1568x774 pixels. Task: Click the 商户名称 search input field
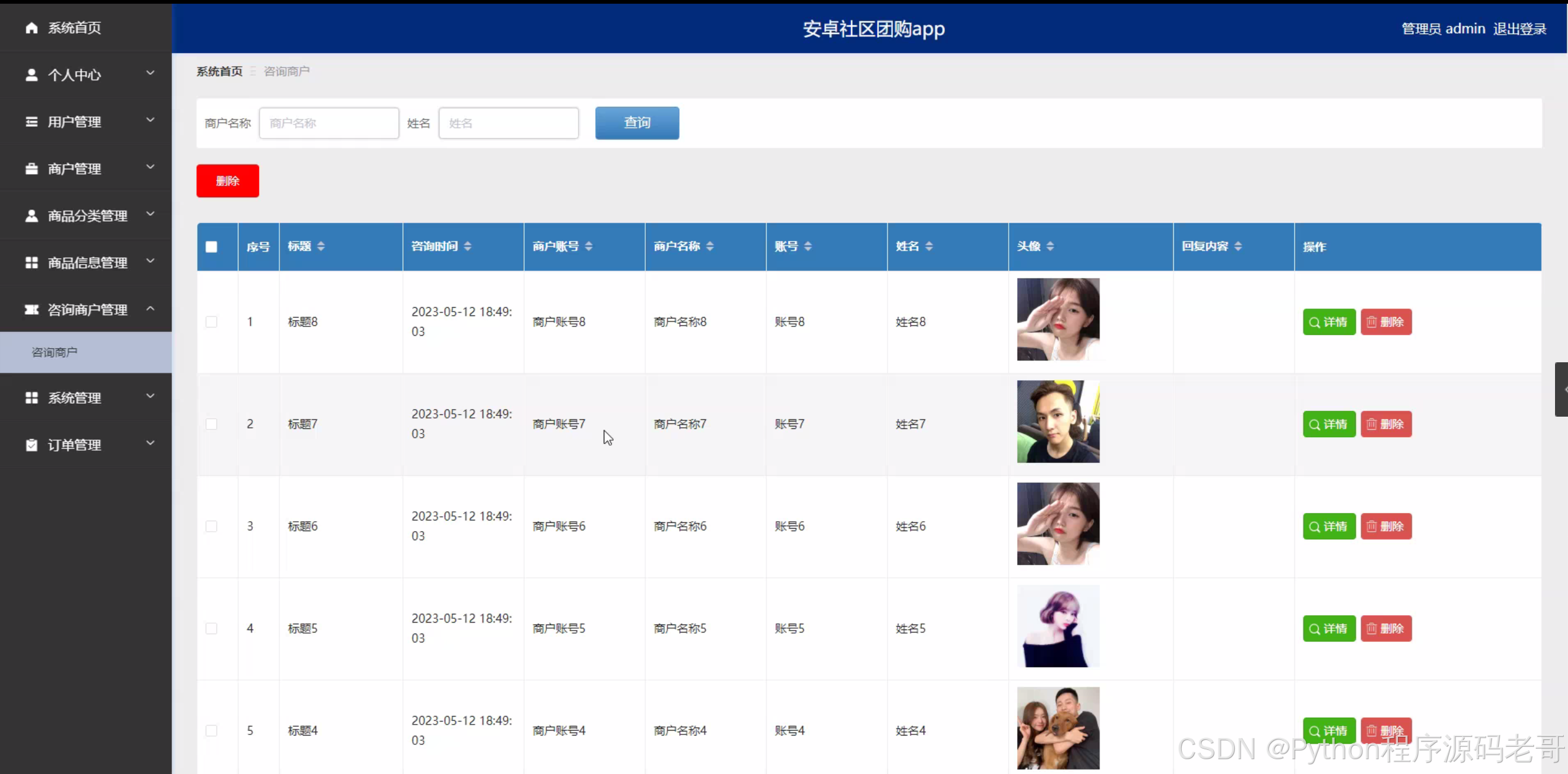[329, 123]
